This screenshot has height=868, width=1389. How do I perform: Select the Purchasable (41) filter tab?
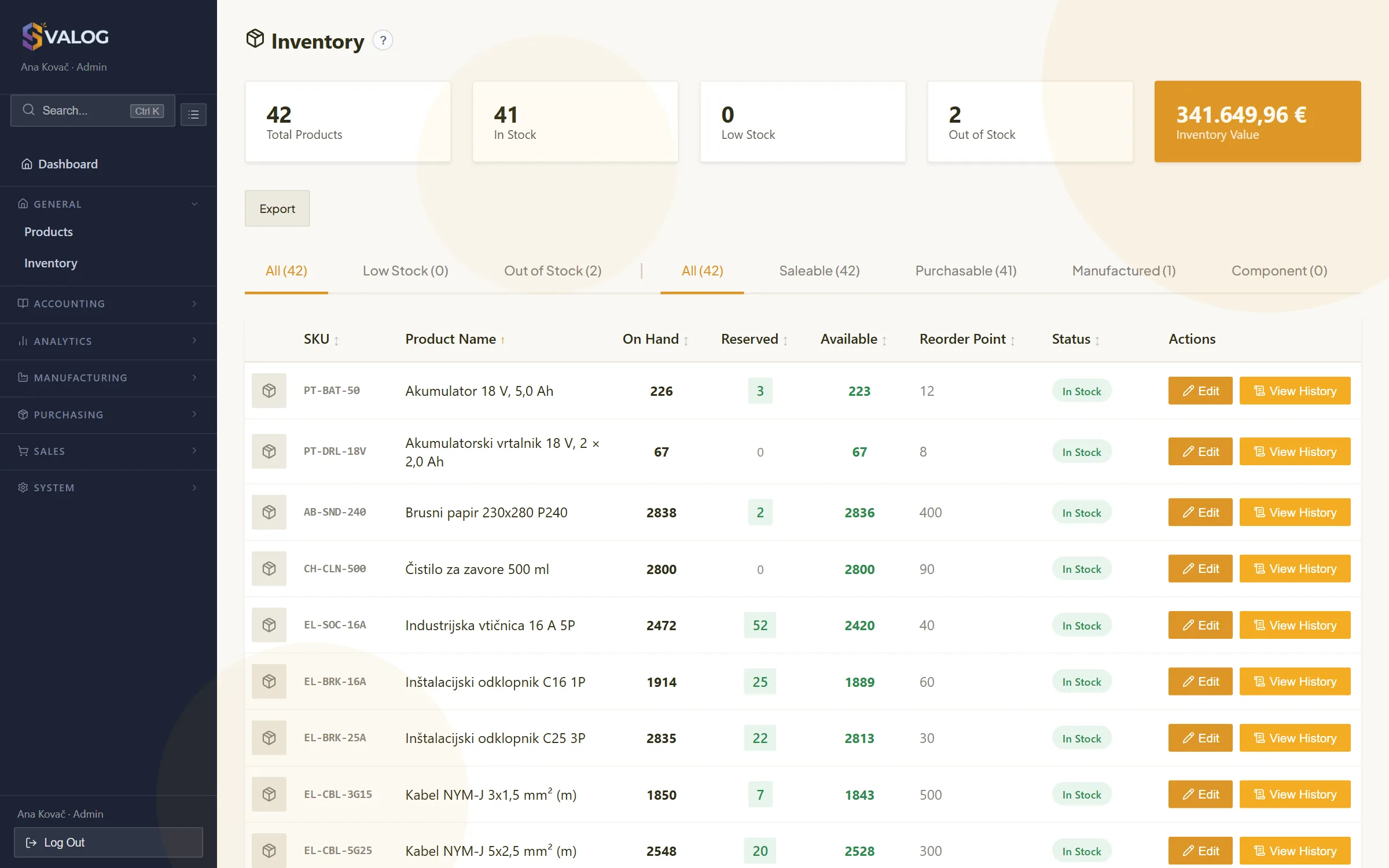tap(966, 271)
